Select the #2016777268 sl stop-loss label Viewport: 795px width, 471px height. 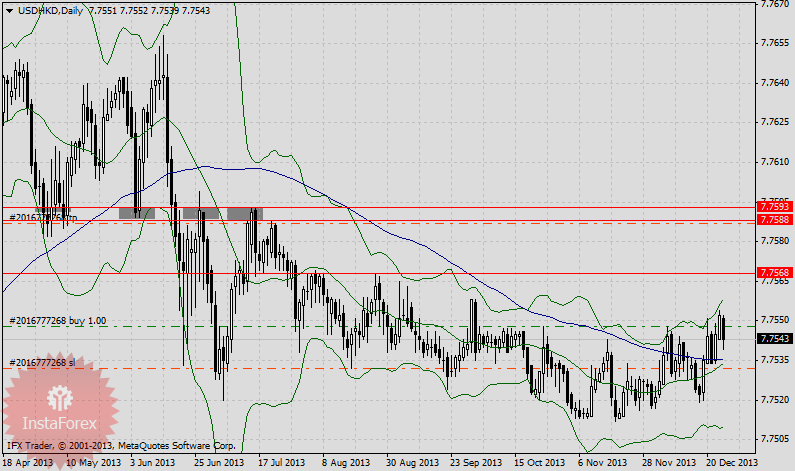tap(43, 363)
